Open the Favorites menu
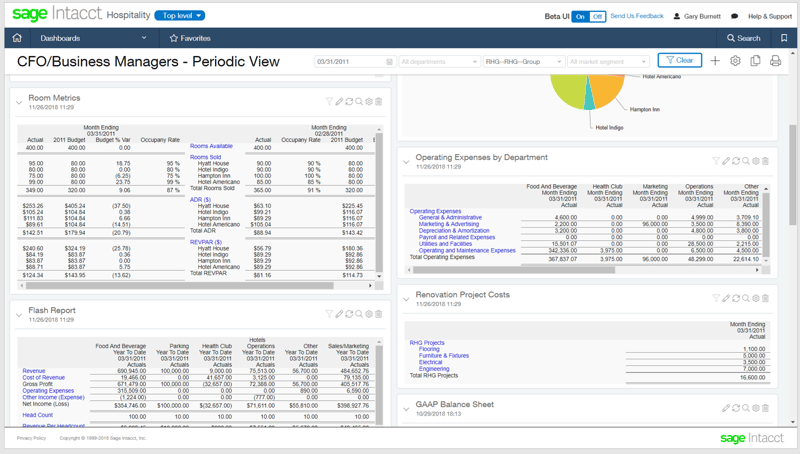 (190, 38)
